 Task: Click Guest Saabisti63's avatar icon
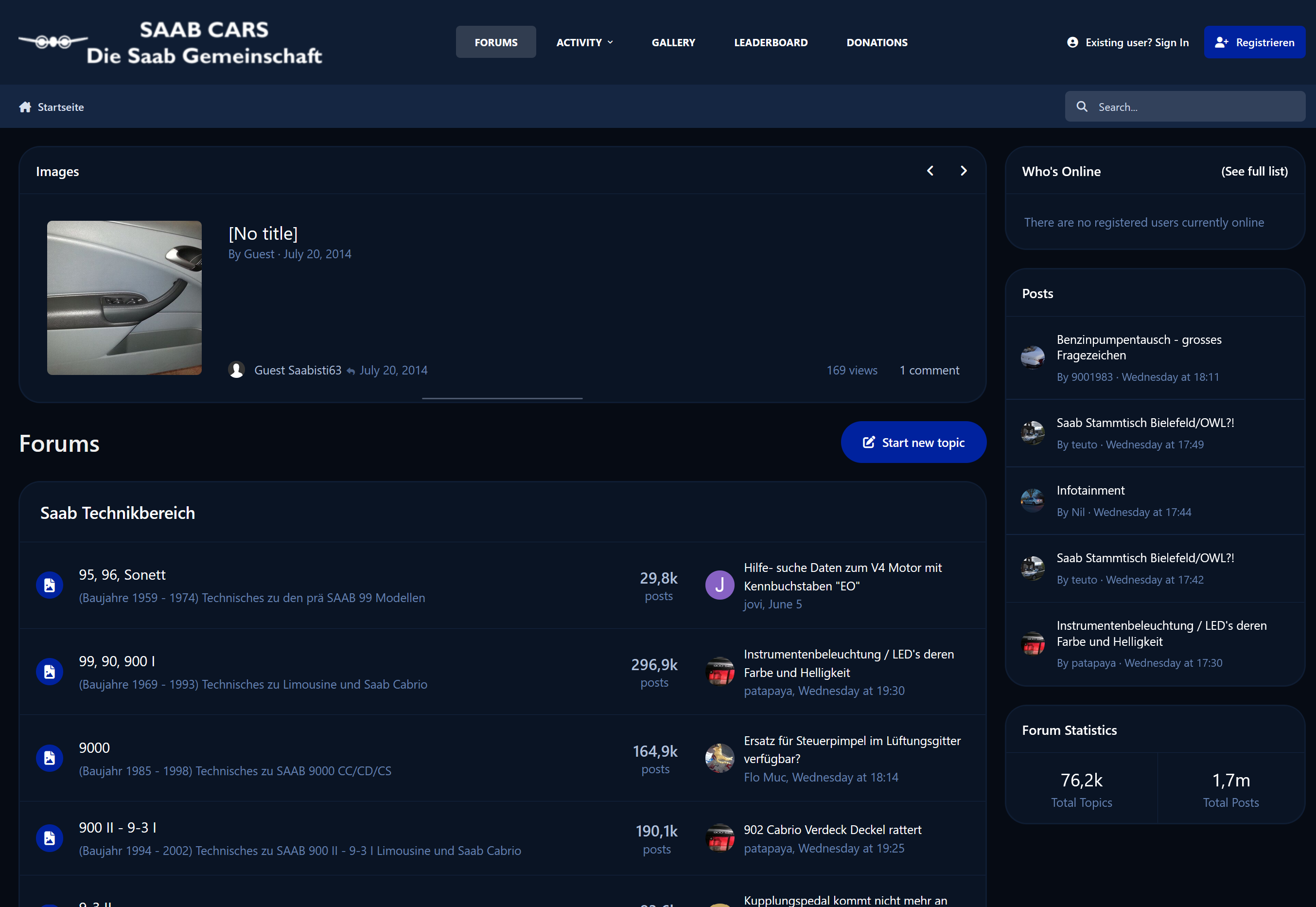[237, 370]
